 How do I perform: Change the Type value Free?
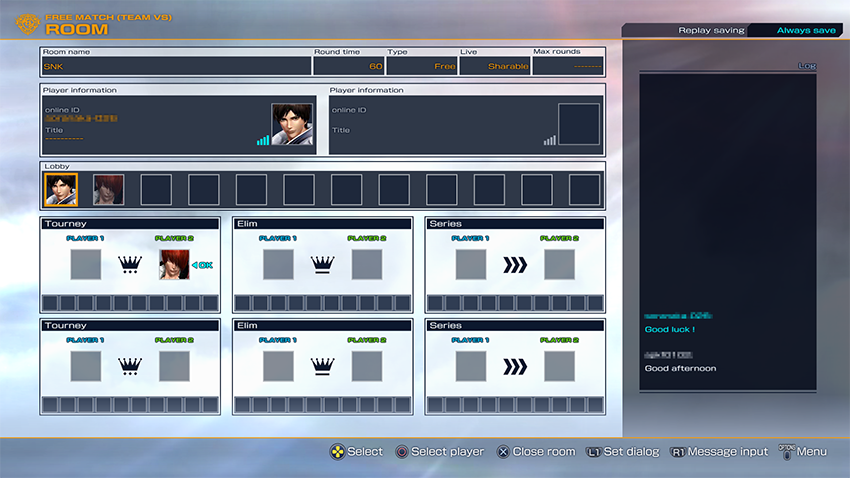(x=422, y=66)
